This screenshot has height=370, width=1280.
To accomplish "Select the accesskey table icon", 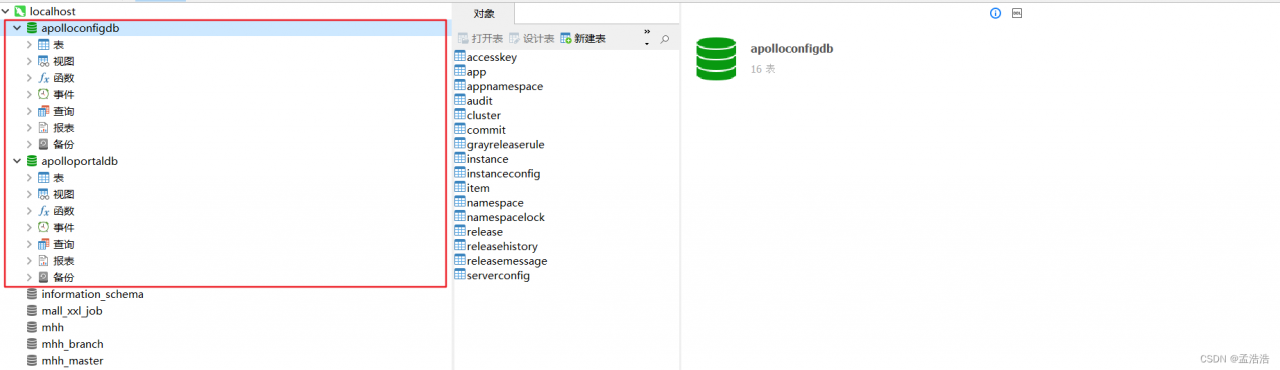I will tap(459, 57).
